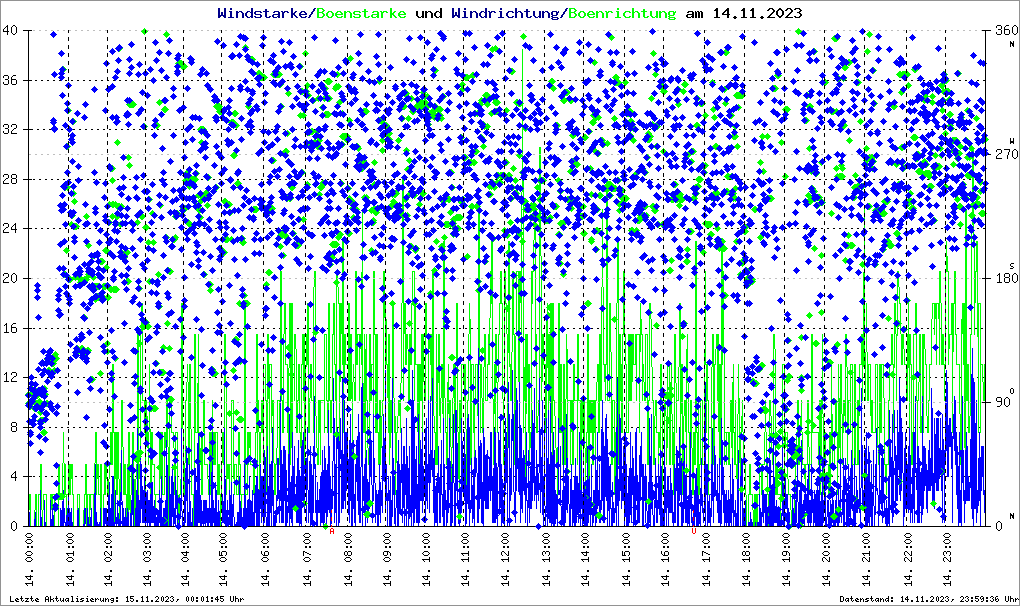Click the '14. 08:00' time axis label
Image resolution: width=1020 pixels, height=606 pixels.
pos(347,560)
